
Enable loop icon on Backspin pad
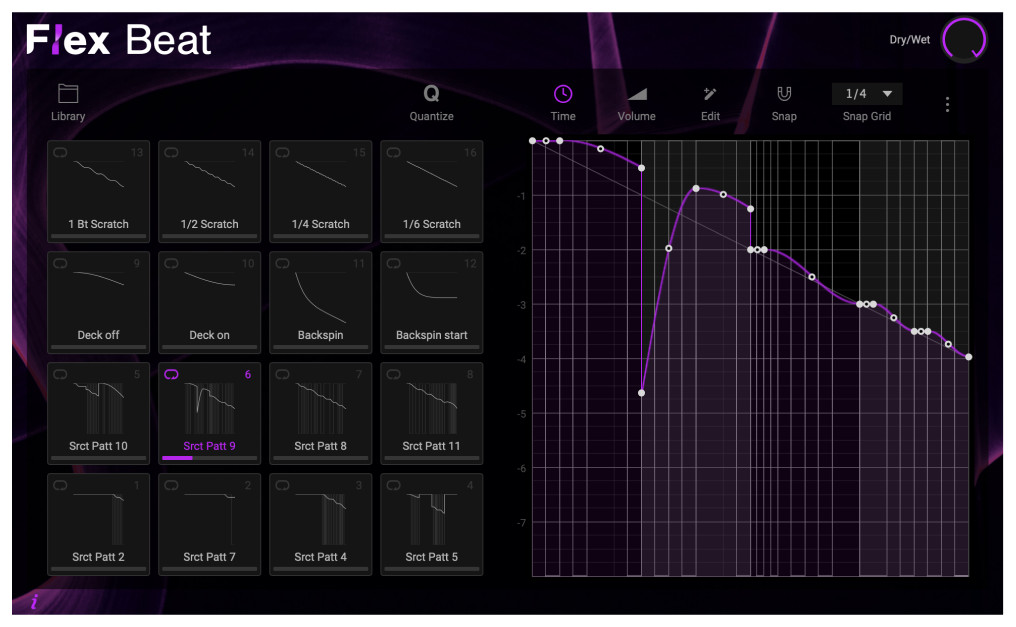point(282,263)
